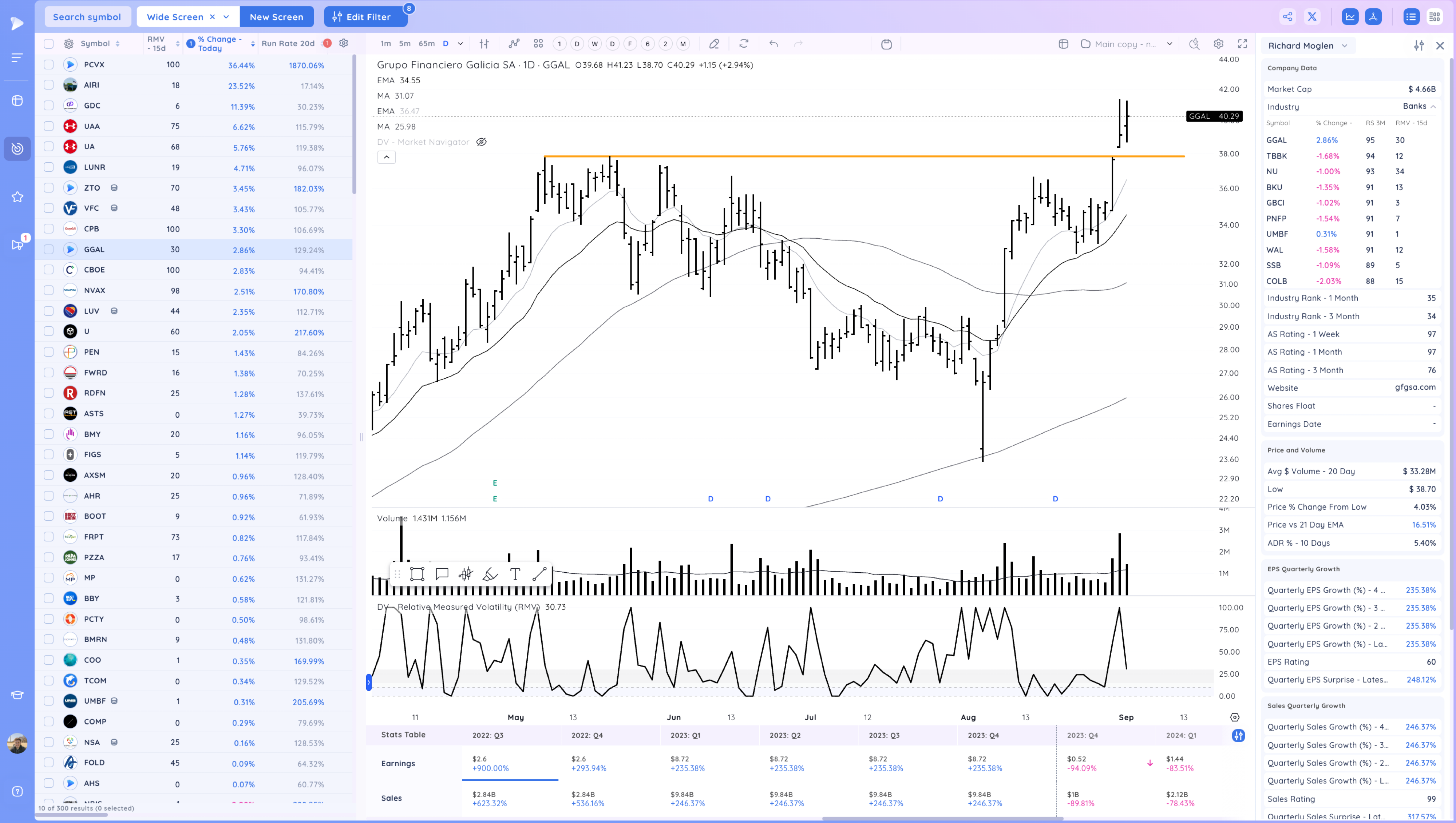Click the share icon in the top bar
The width and height of the screenshot is (1456, 823).
1287,16
